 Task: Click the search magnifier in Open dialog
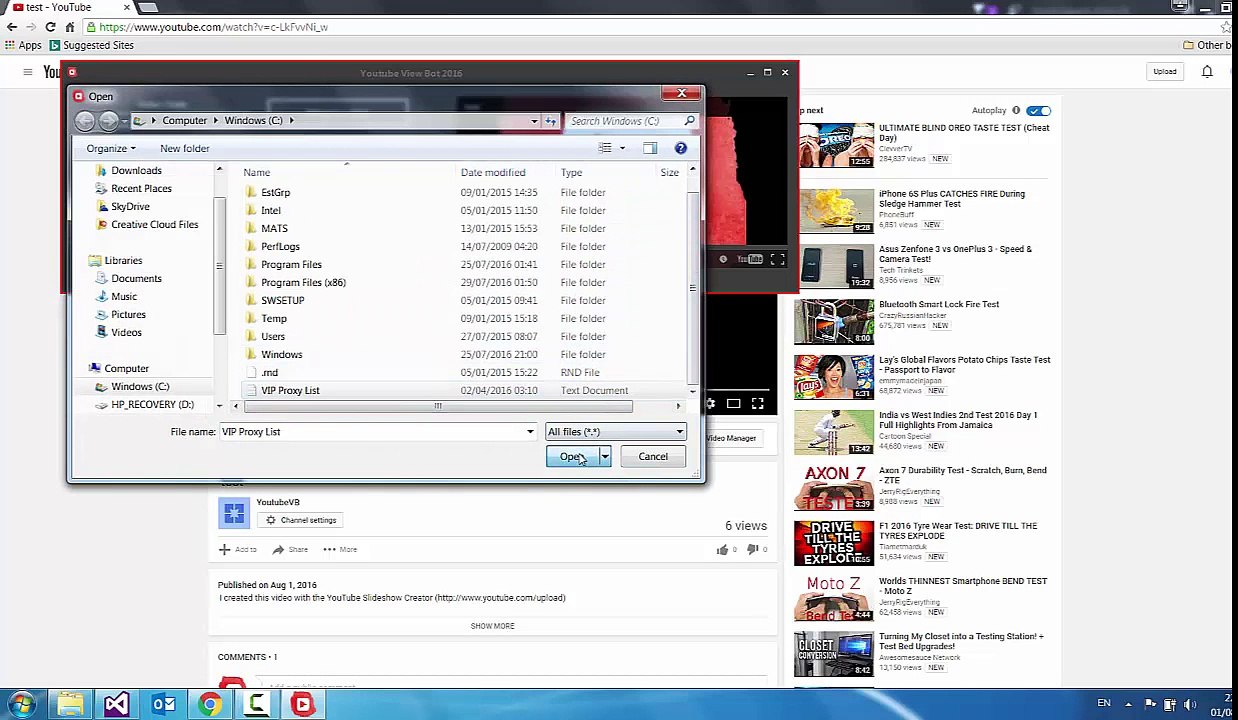(x=689, y=121)
